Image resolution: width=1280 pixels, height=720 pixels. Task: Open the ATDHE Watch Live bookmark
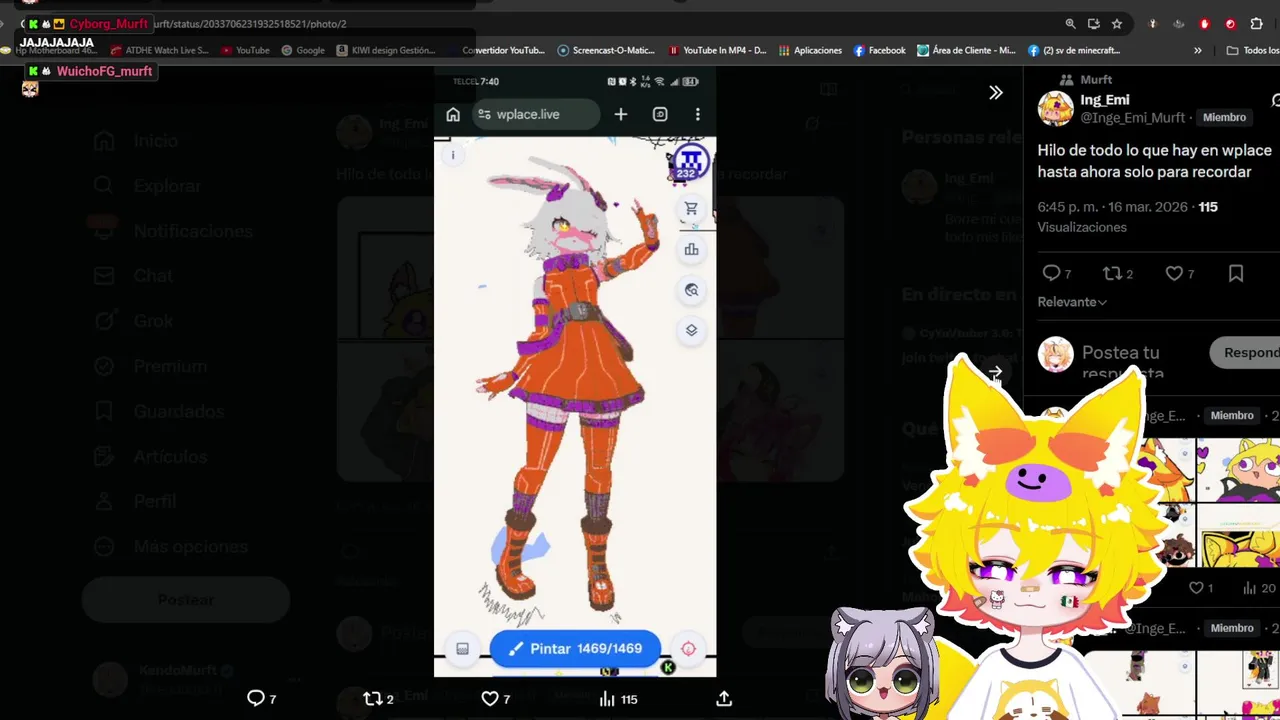160,50
